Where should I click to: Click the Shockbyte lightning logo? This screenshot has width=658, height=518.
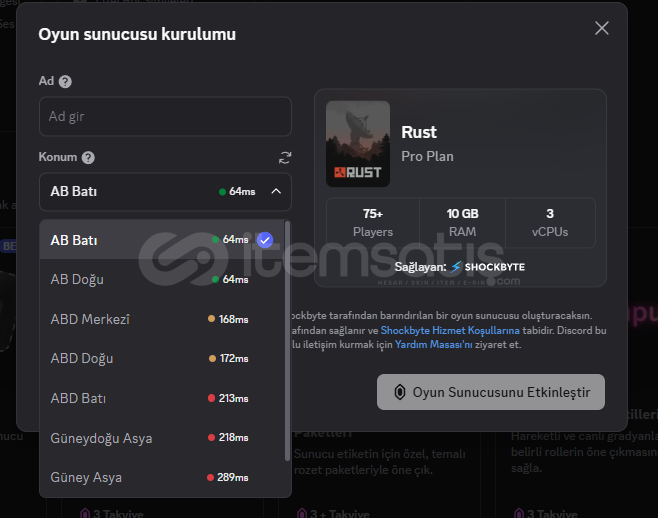[456, 267]
